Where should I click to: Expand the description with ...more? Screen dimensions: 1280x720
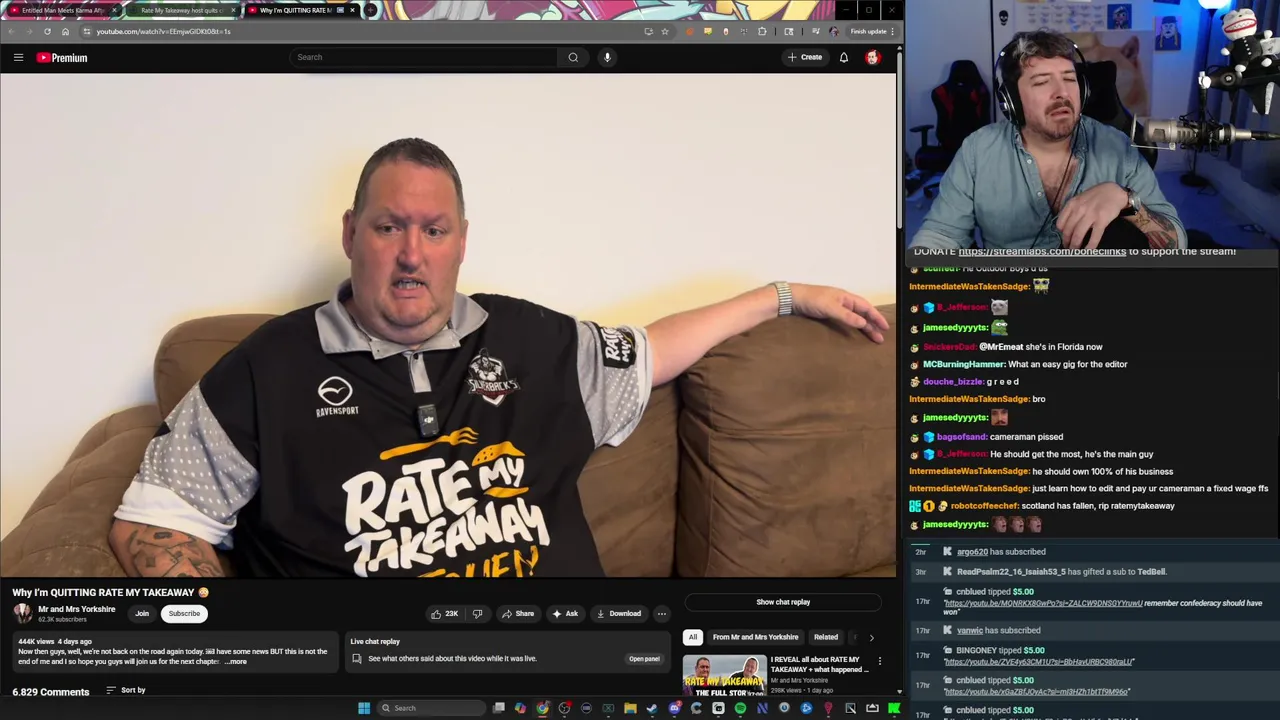point(236,662)
